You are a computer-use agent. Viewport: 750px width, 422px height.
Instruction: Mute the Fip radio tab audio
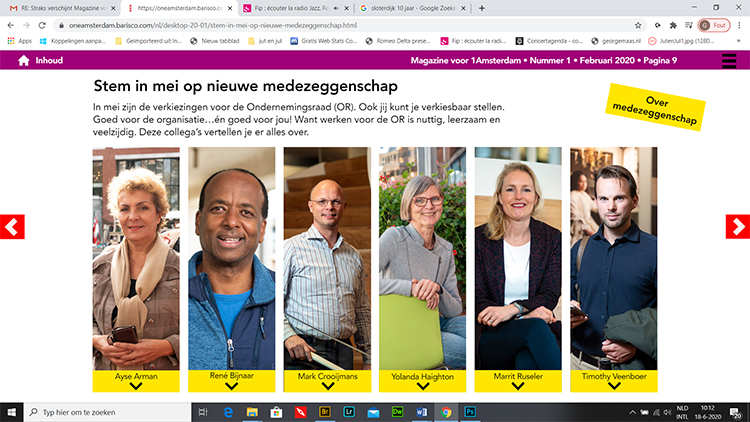[x=336, y=8]
